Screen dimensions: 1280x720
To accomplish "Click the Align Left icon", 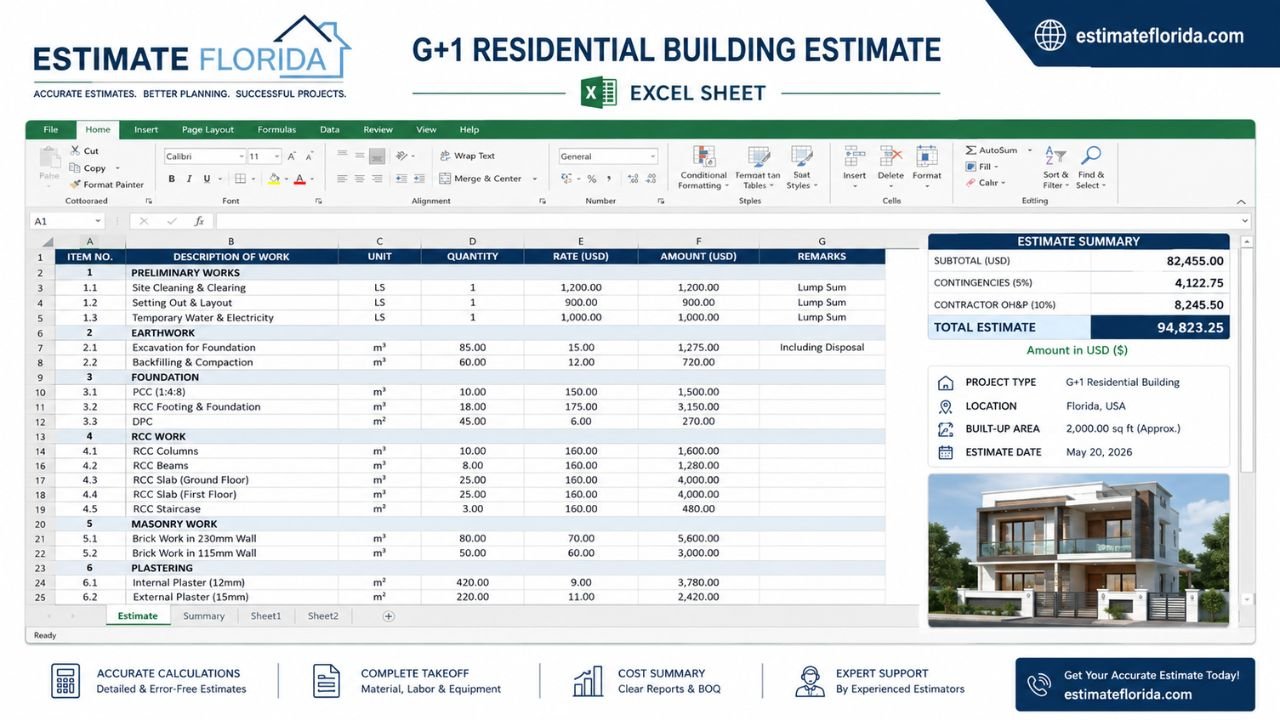I will click(x=342, y=179).
